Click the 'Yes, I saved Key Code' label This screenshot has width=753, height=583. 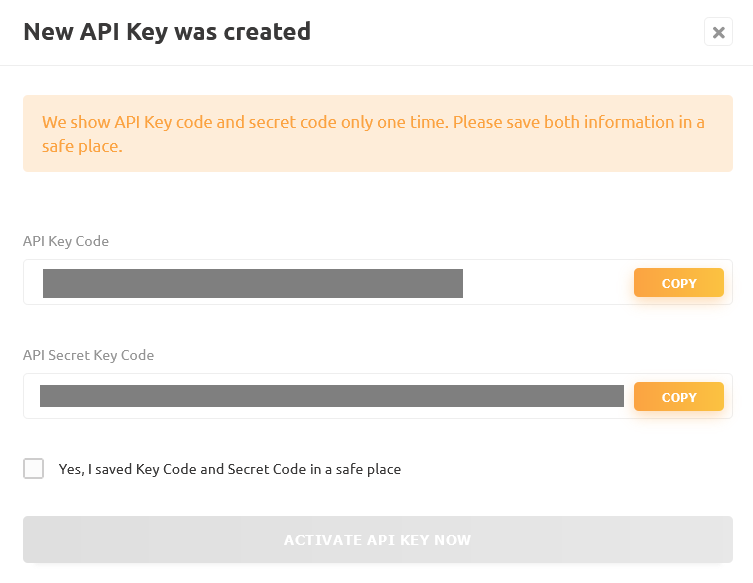pos(230,469)
